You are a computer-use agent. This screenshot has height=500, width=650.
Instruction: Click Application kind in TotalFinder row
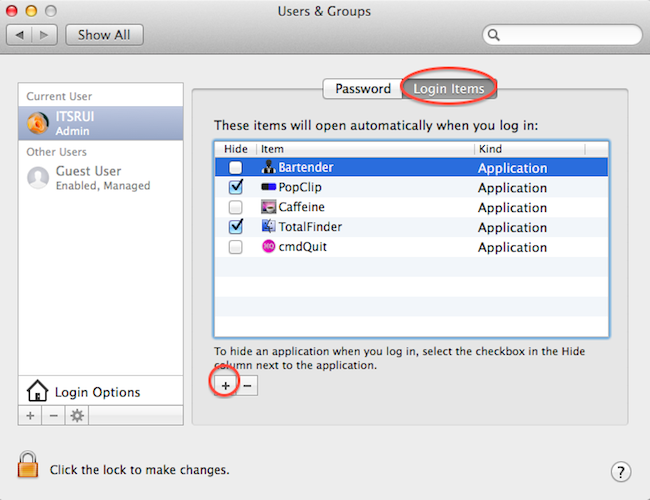[512, 228]
